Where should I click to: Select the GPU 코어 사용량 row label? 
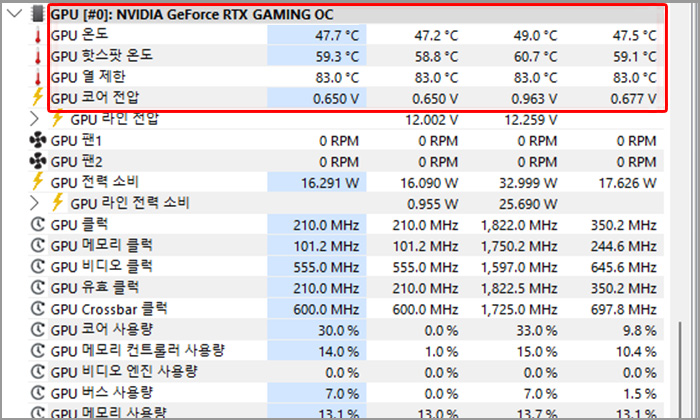(x=101, y=330)
